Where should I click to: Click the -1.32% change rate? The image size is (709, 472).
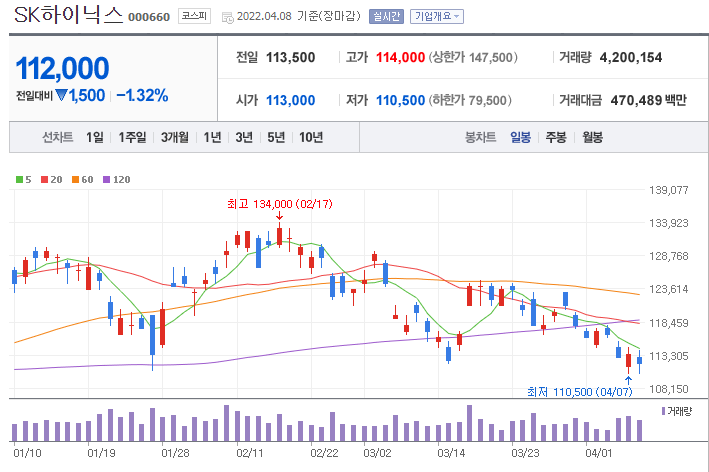[142, 95]
